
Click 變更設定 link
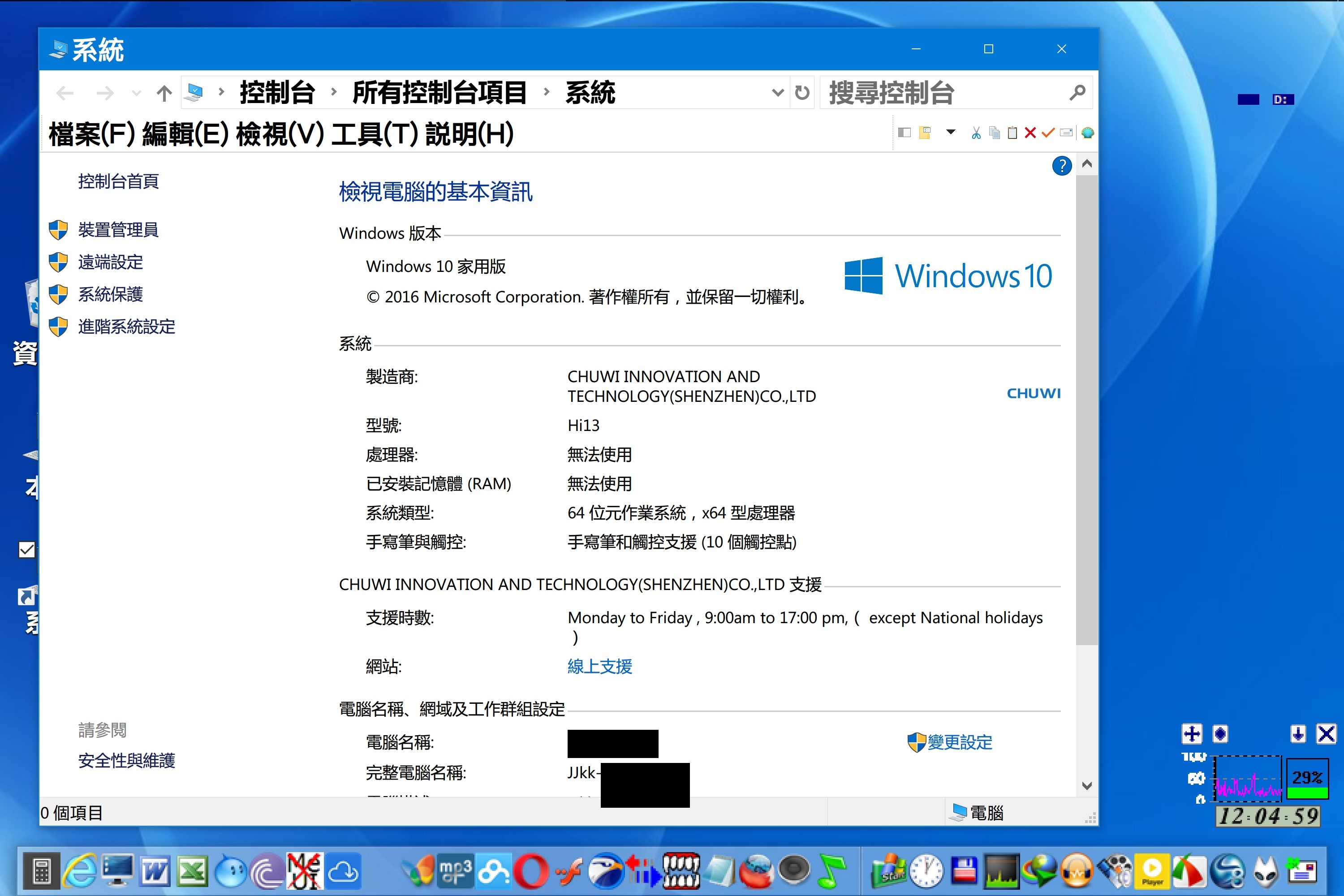pos(960,742)
